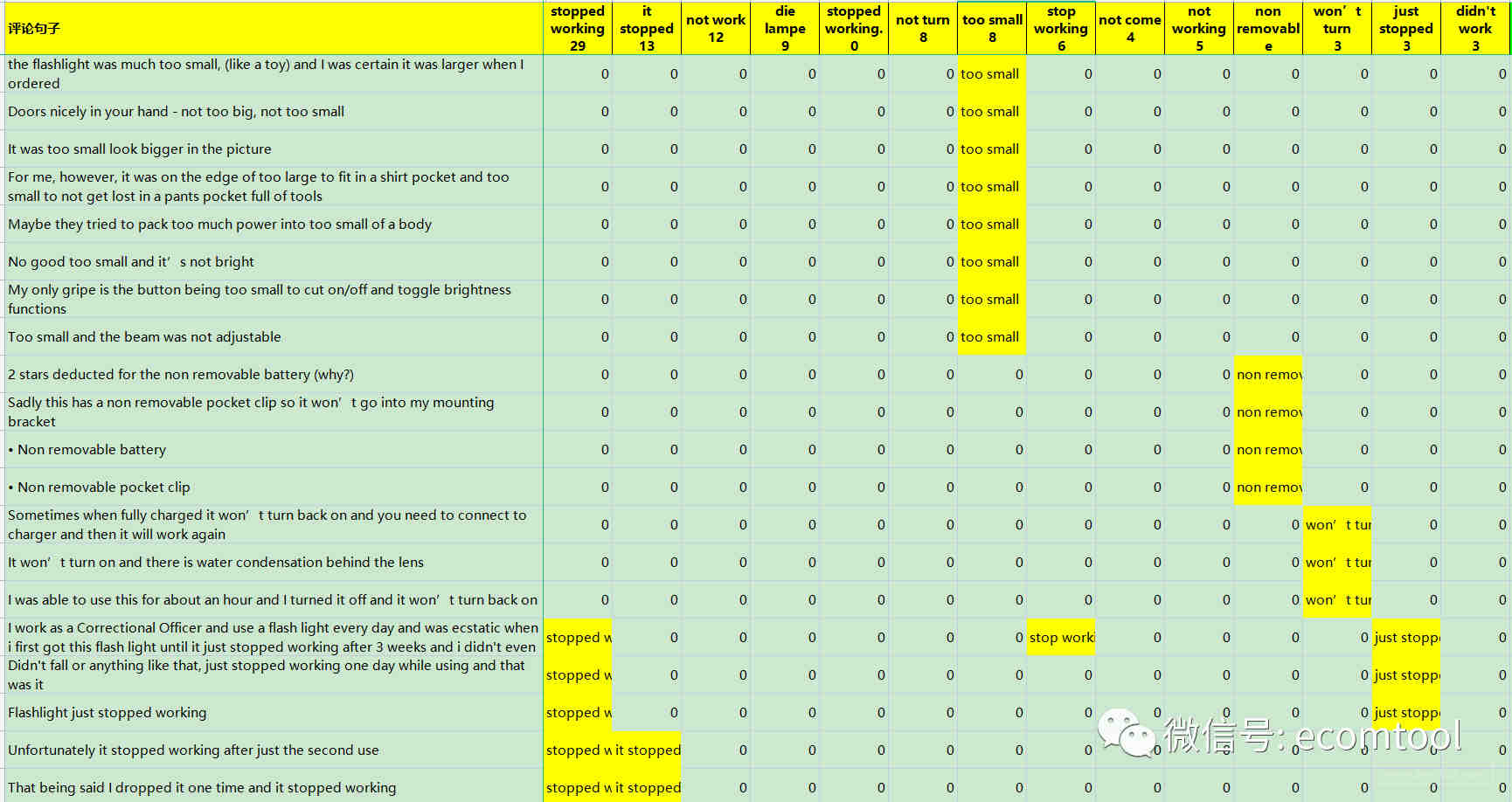
Task: Select 'stopped w' cell in Correctional Officer row
Action: click(578, 637)
